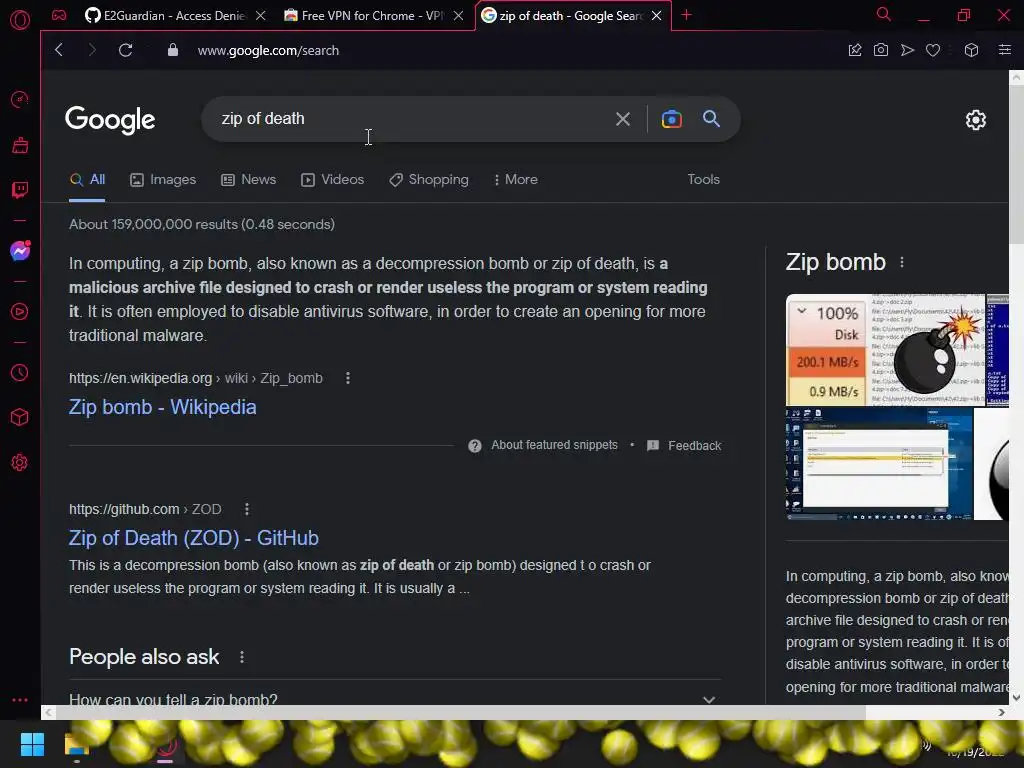This screenshot has height=768, width=1024.
Task: Open Zip bomb - Wikipedia link
Action: (x=163, y=407)
